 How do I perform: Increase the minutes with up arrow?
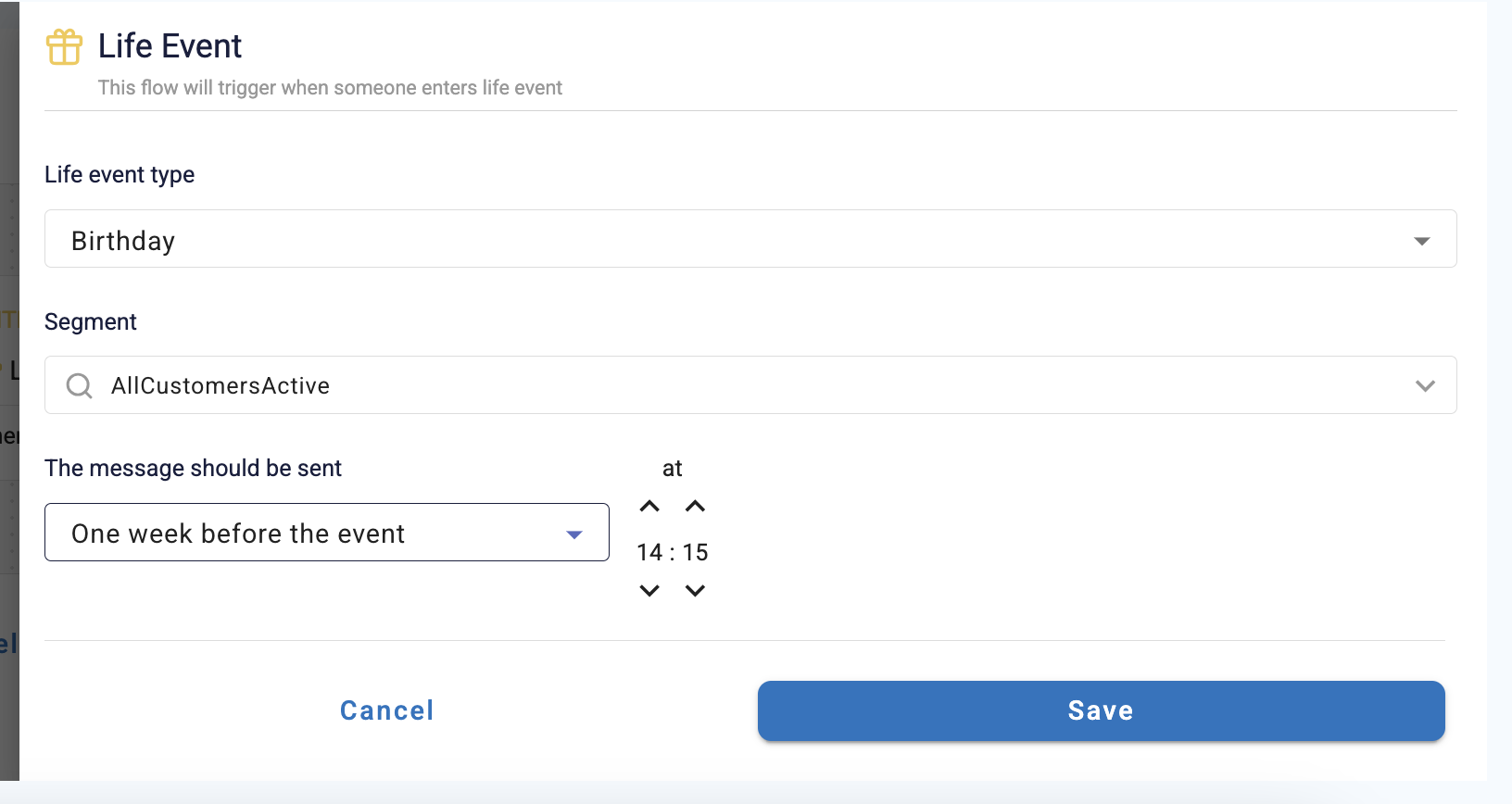695,507
